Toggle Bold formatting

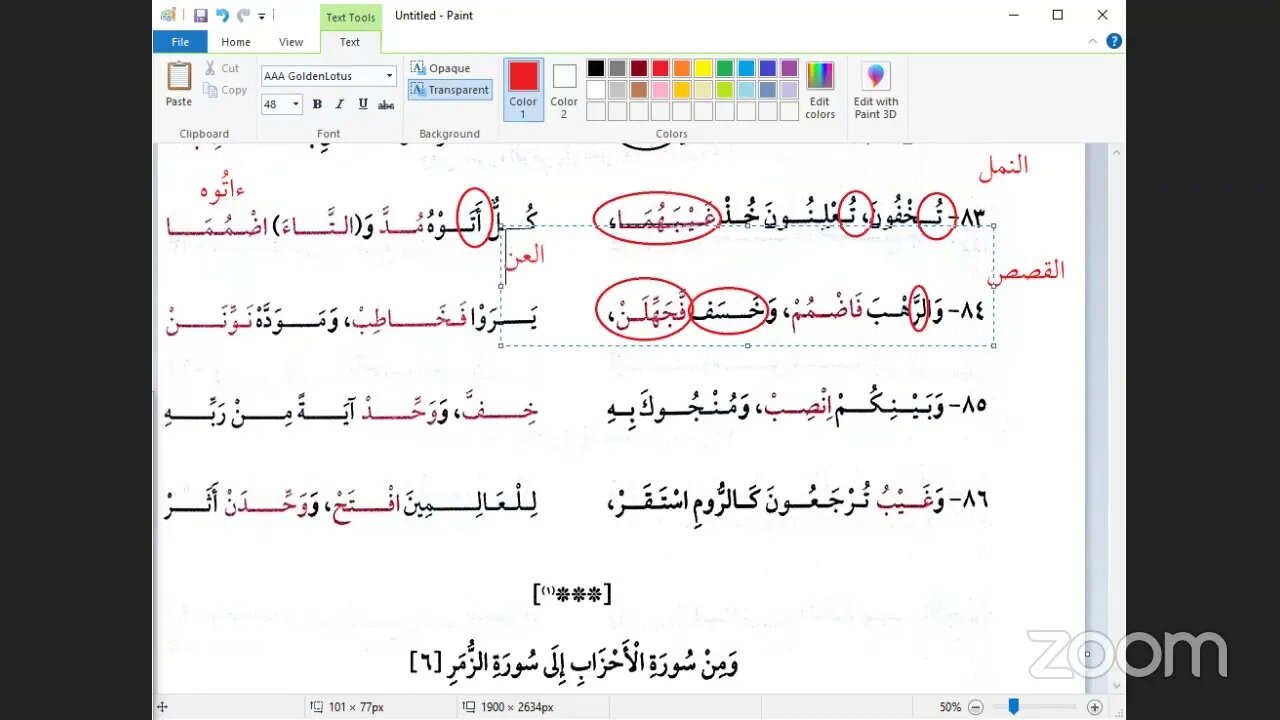pyautogui.click(x=317, y=104)
